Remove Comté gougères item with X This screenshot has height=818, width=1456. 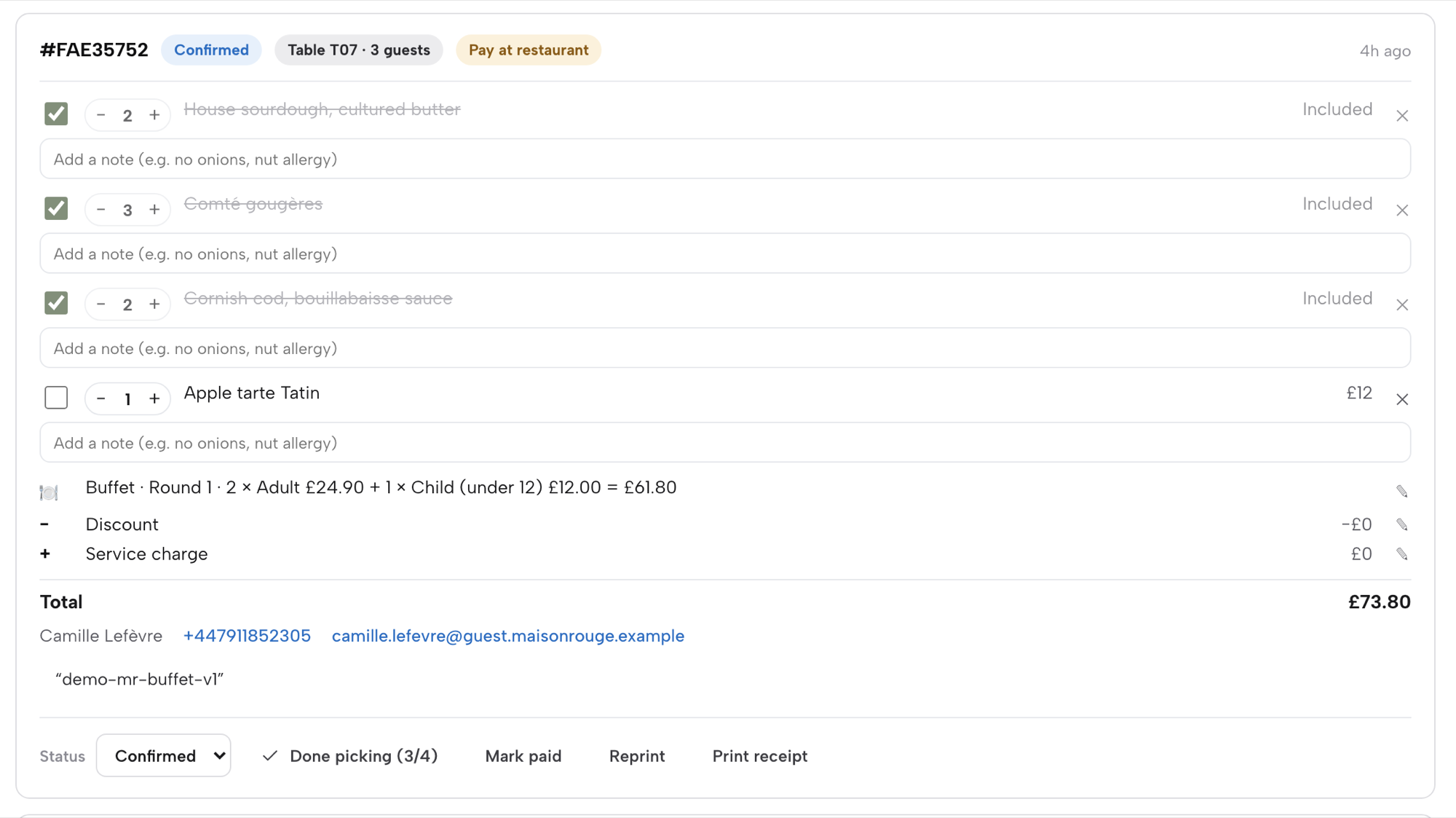tap(1402, 211)
